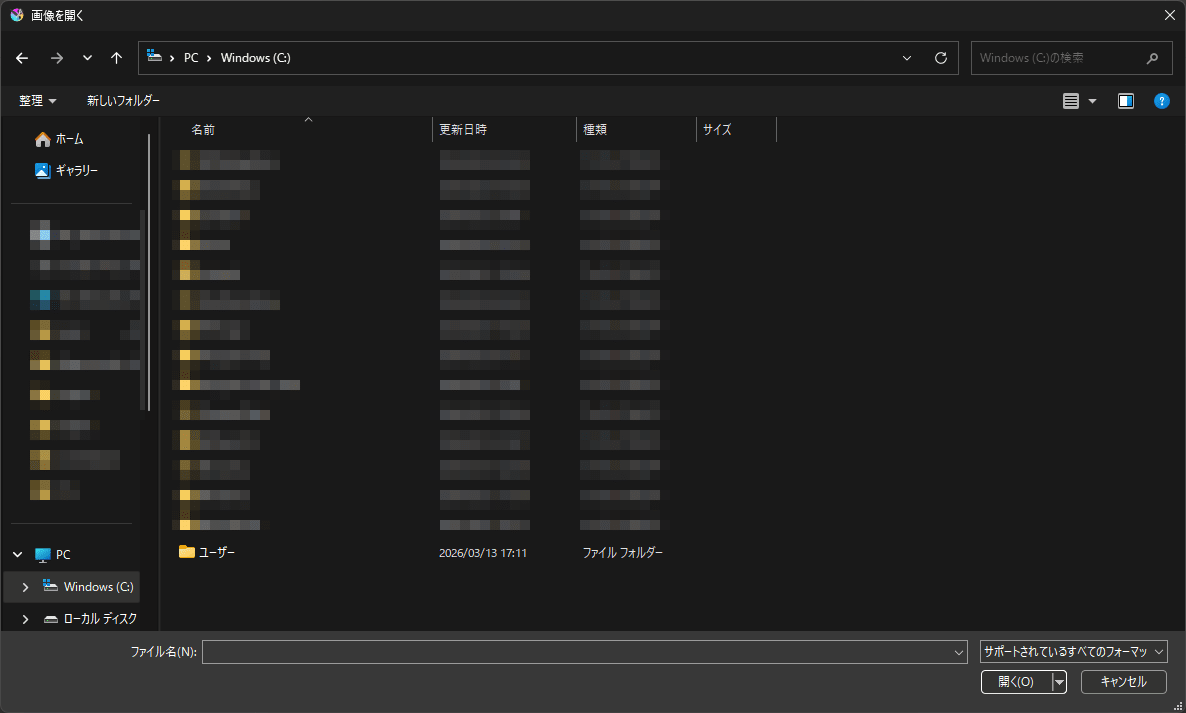This screenshot has height=713, width=1186.
Task: Expand the address bar history dropdown
Action: [x=907, y=58]
